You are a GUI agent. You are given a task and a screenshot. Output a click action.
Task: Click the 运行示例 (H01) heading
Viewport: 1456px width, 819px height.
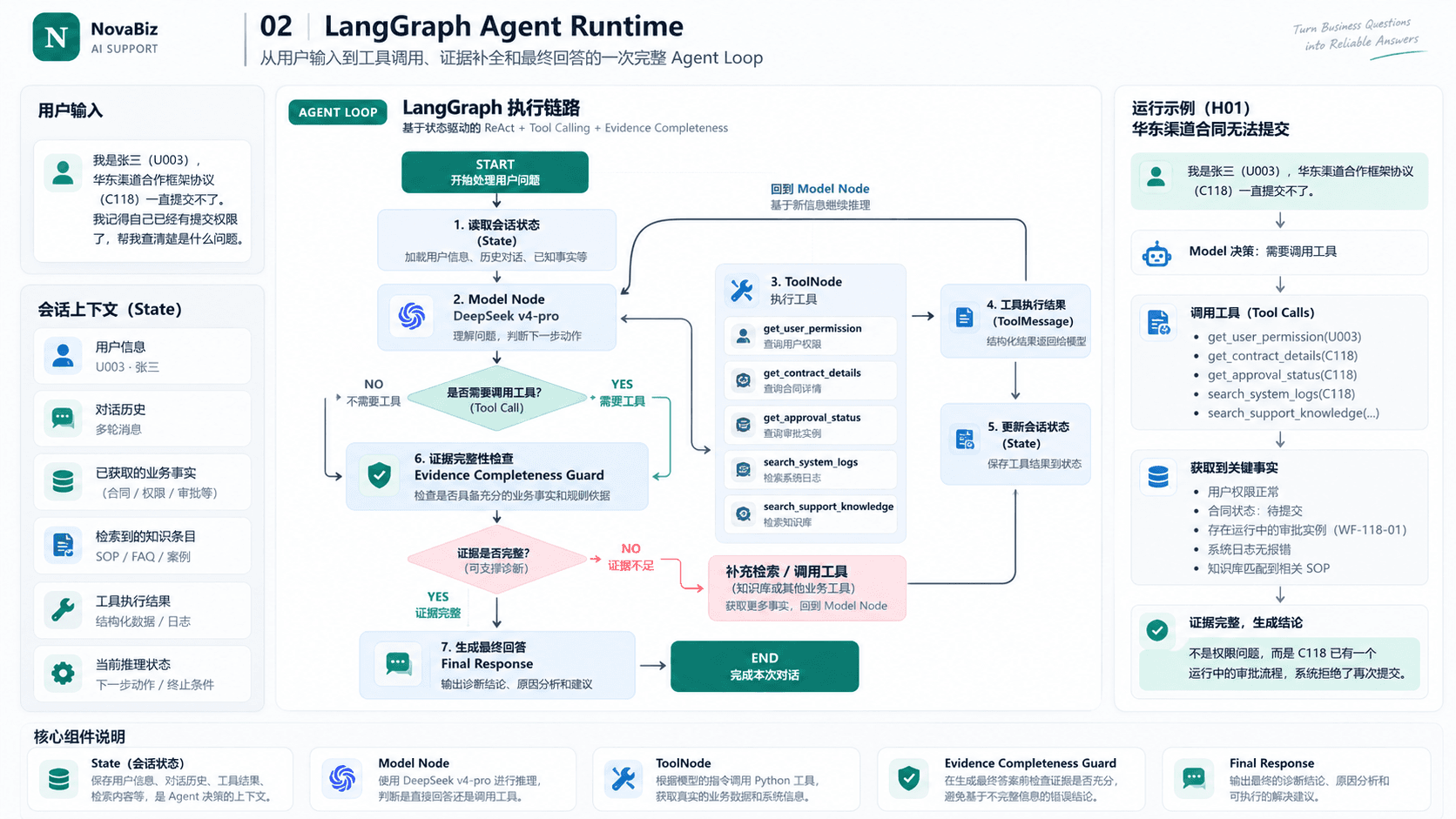click(1190, 109)
